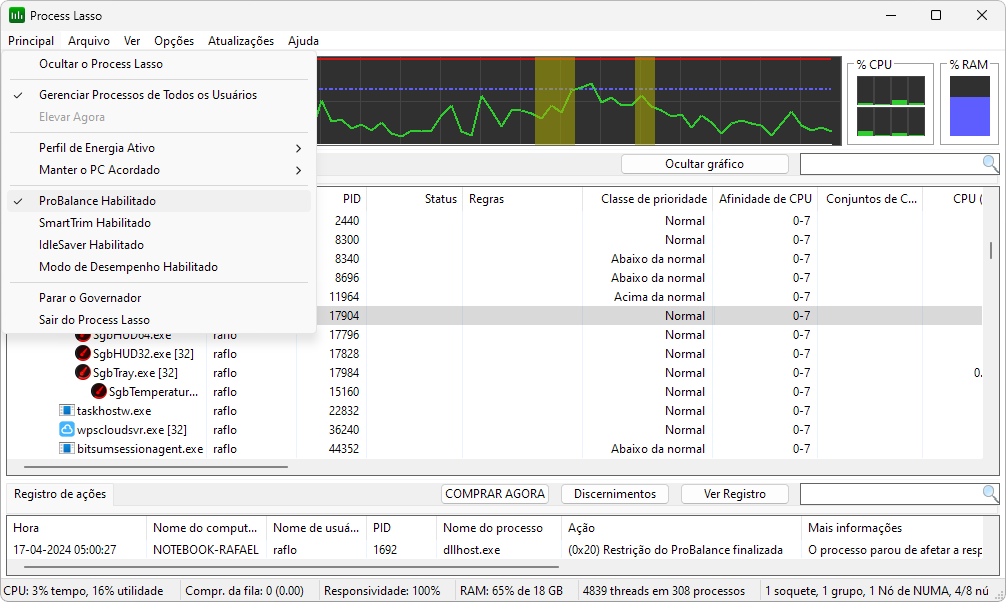1006x602 pixels.
Task: Click 'Acima da normal' priority cell
Action: (x=659, y=297)
